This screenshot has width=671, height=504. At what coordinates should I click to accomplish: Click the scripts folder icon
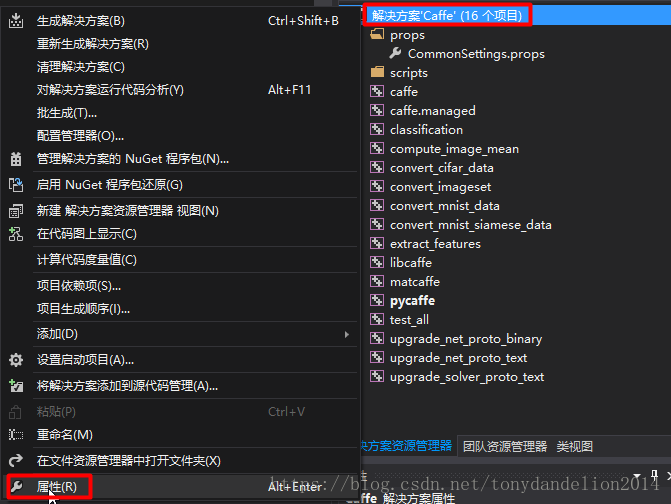(377, 72)
